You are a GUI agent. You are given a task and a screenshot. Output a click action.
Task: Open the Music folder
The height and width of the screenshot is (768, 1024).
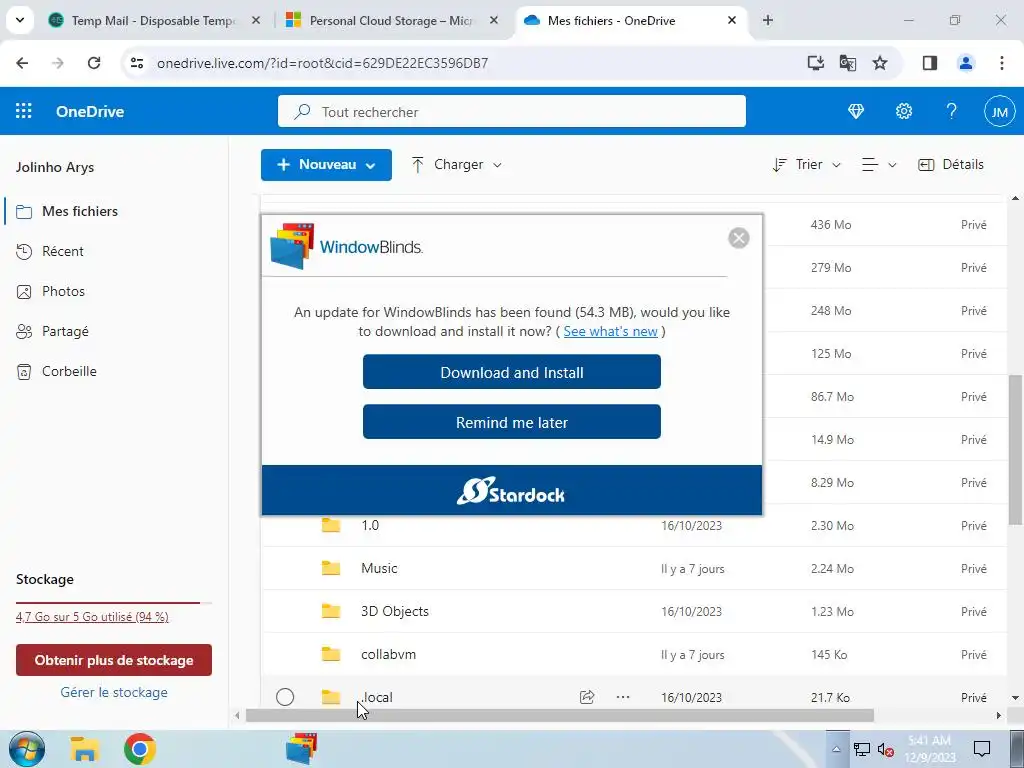pyautogui.click(x=379, y=568)
